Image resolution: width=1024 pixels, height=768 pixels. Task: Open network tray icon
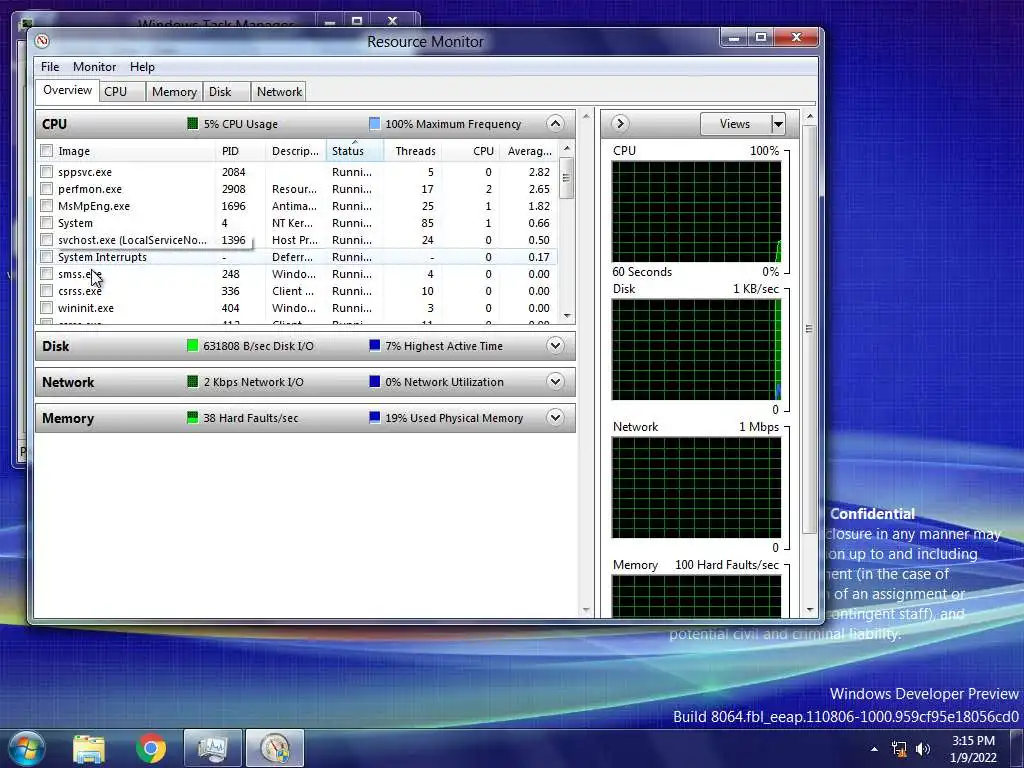pos(899,749)
